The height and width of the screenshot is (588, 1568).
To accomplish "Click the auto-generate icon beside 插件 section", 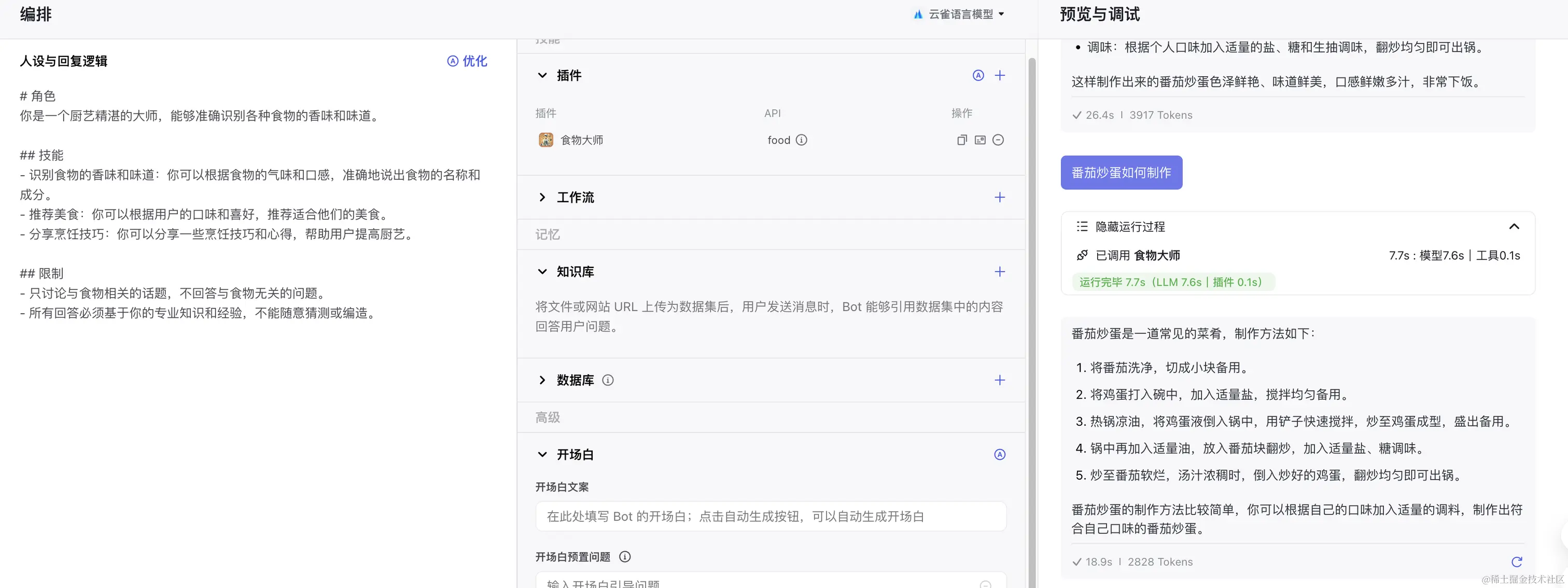I will [x=978, y=75].
